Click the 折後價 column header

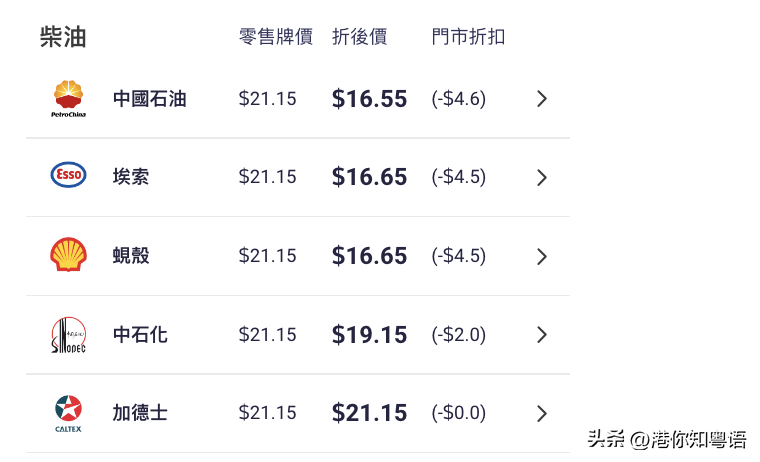(x=360, y=37)
